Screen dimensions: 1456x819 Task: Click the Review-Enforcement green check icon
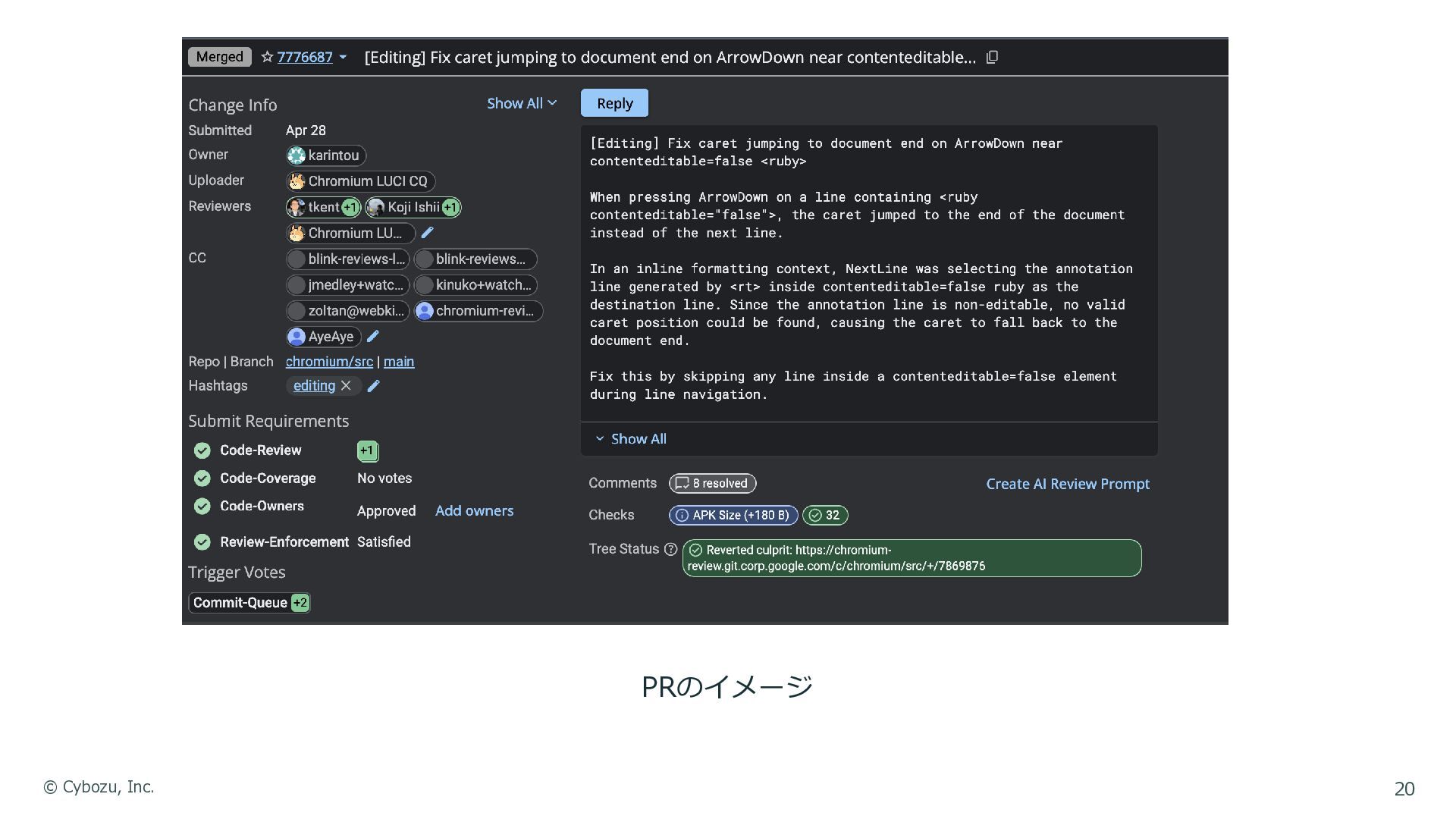point(202,542)
